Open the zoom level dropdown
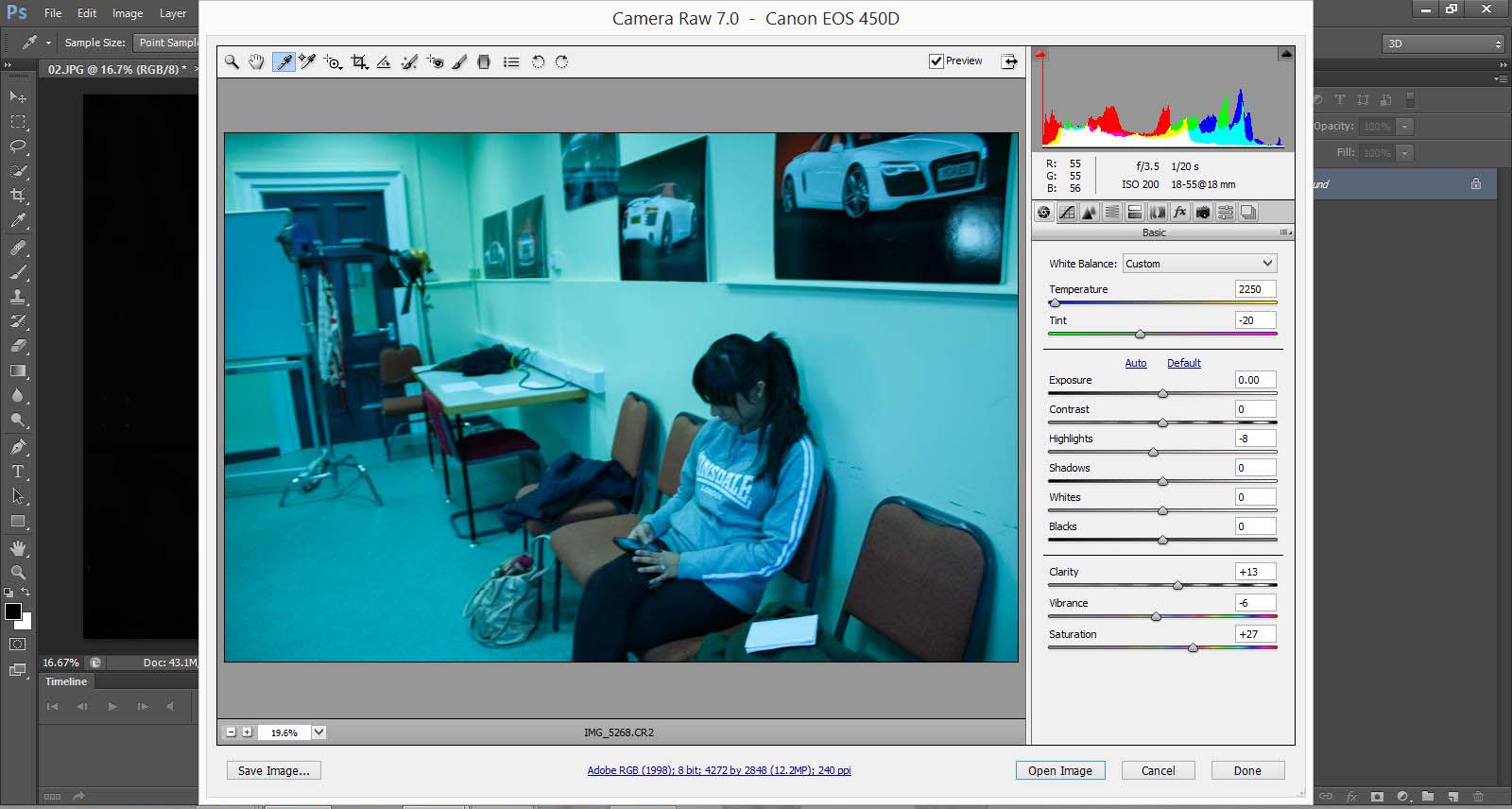Image resolution: width=1512 pixels, height=809 pixels. 319,732
